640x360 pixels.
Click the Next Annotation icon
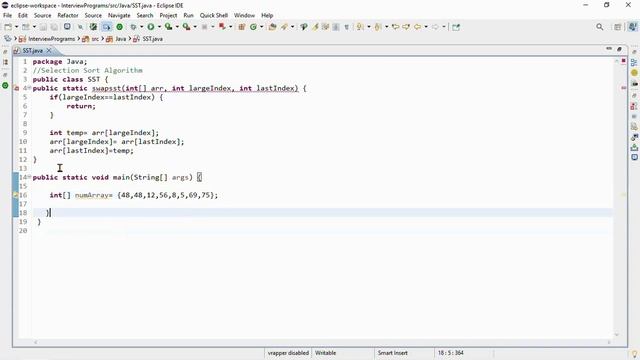(x=360, y=27)
